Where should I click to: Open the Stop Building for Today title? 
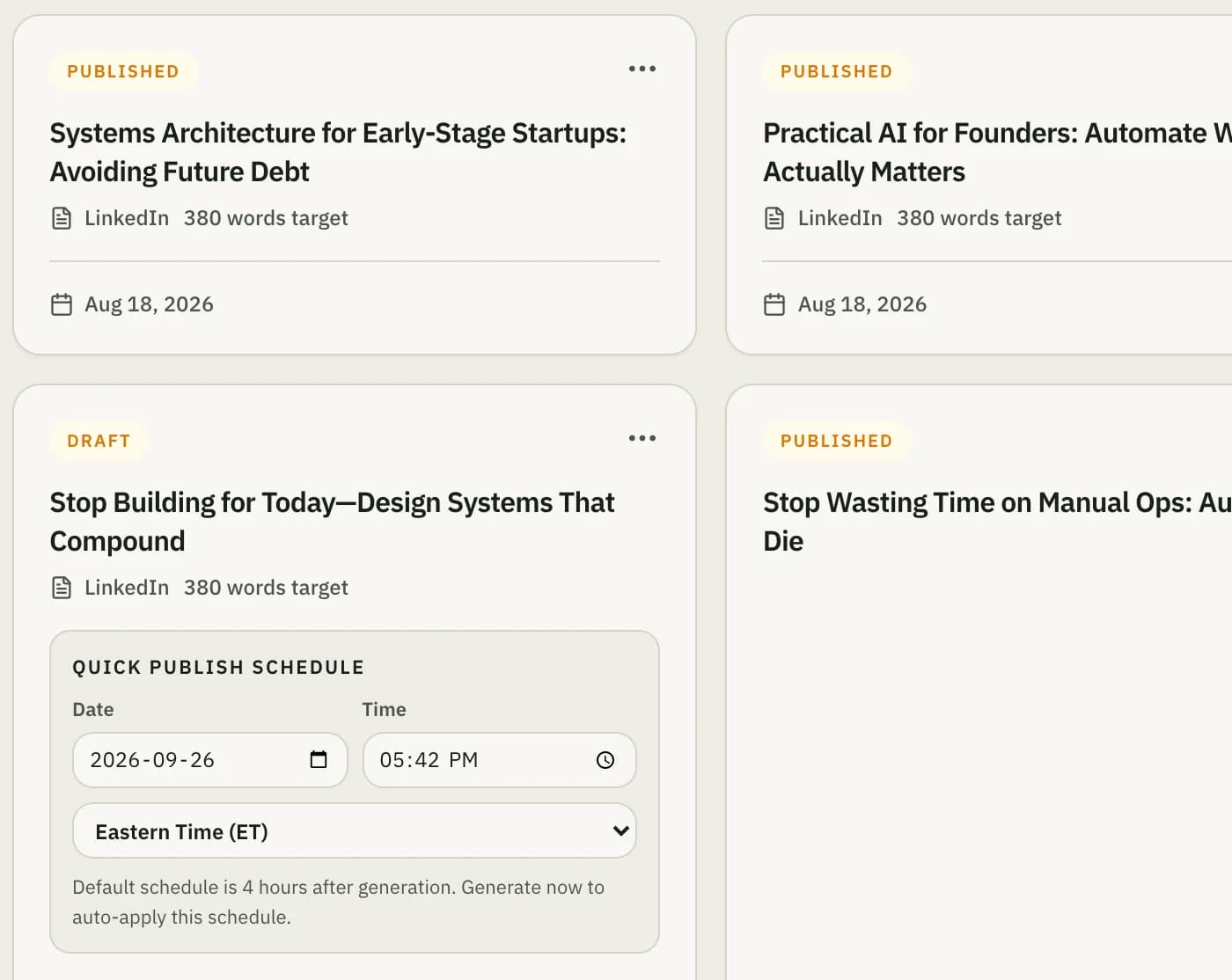pyautogui.click(x=332, y=522)
